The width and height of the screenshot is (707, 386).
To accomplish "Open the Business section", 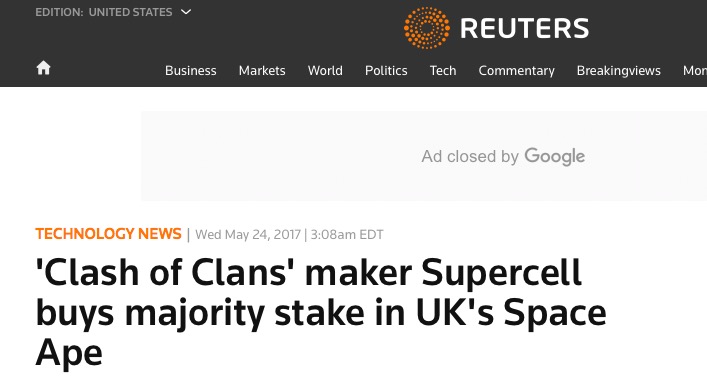I will point(190,71).
